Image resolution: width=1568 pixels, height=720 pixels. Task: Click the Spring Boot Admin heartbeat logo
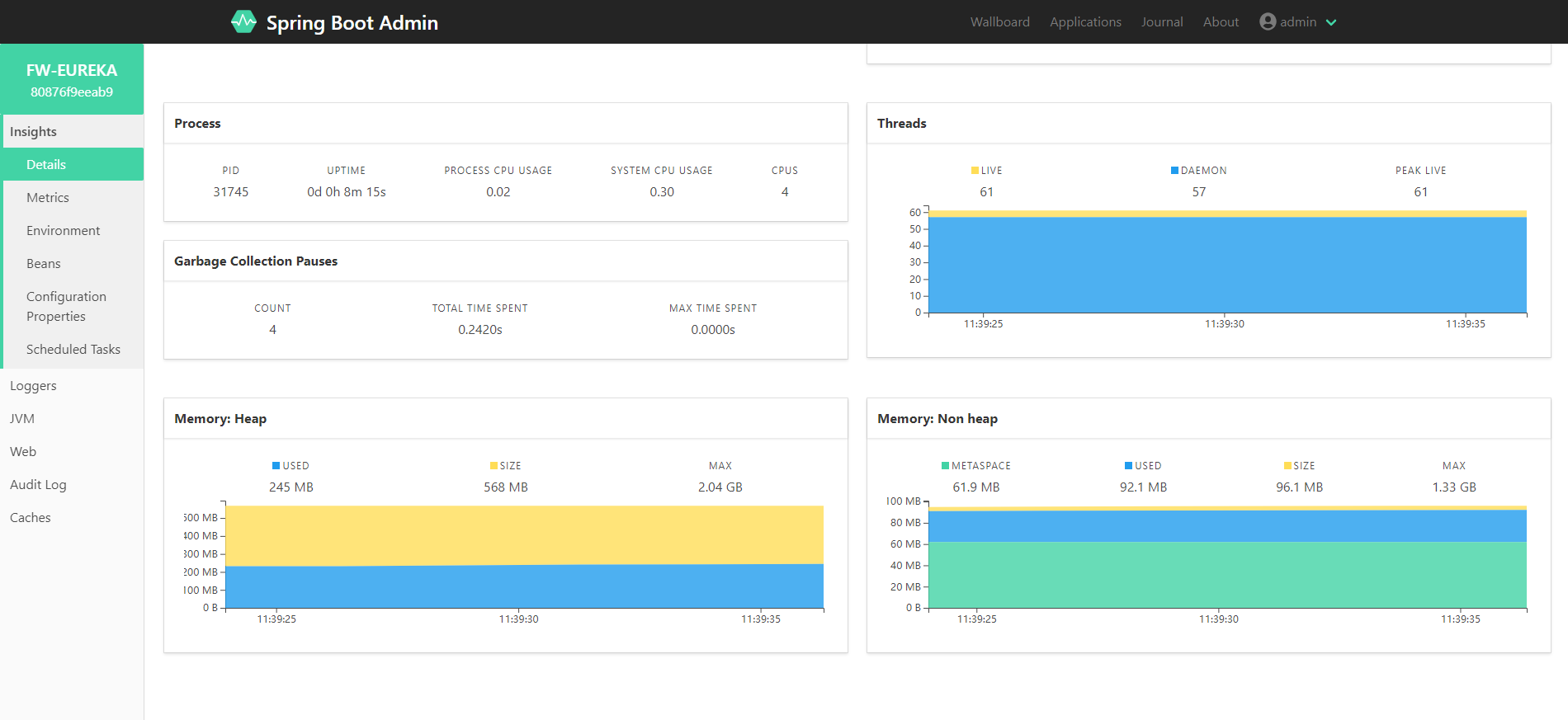[243, 22]
